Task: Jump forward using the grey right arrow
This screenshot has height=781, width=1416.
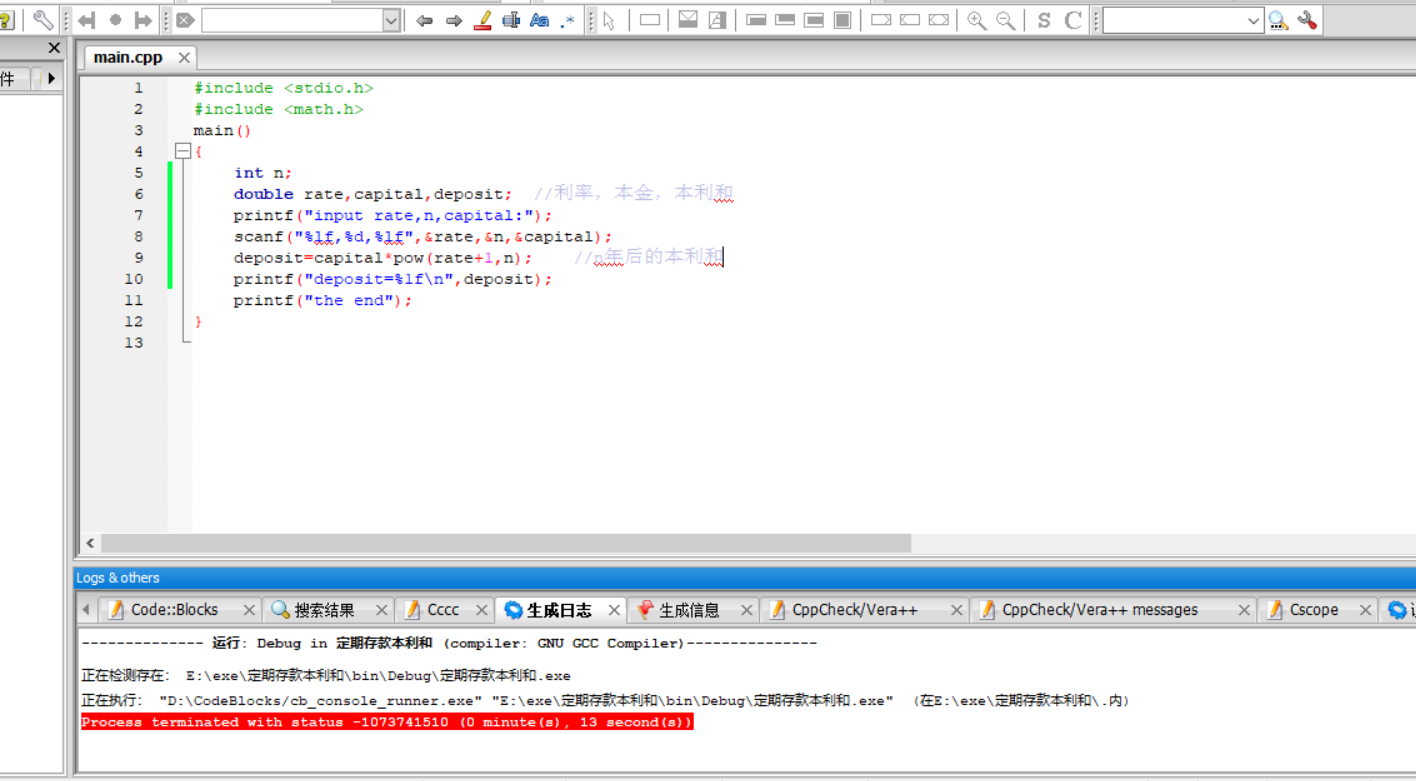Action: (143, 20)
